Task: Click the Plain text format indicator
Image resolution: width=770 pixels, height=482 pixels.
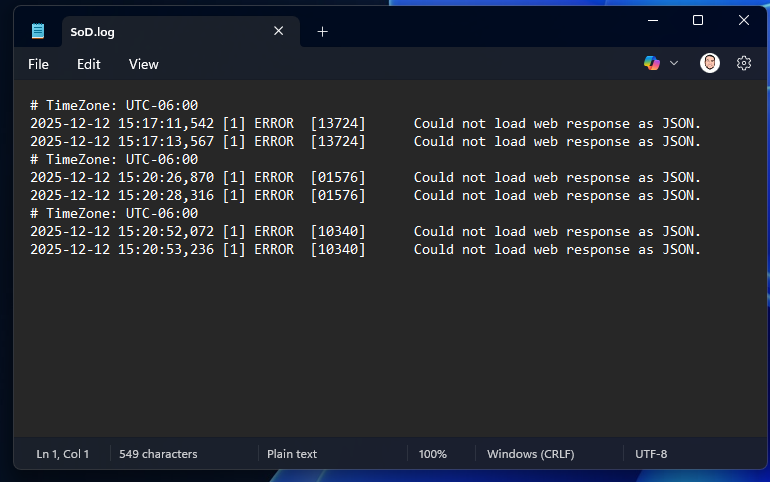Action: [x=292, y=454]
